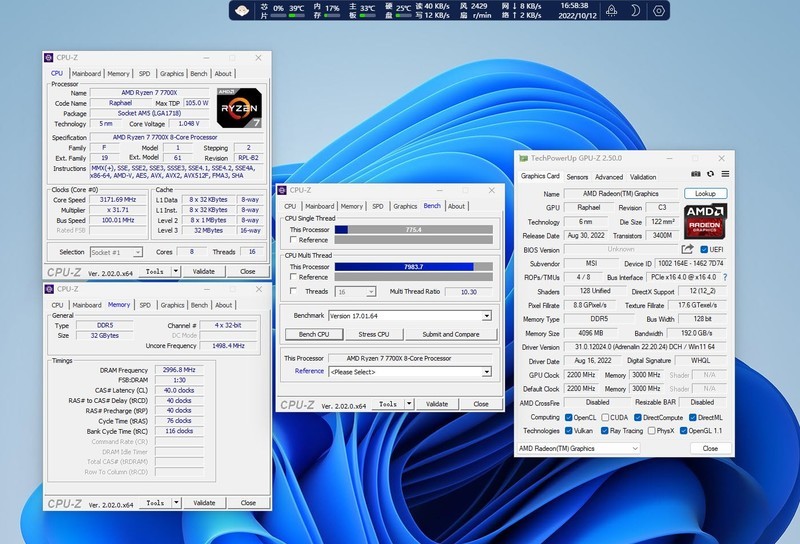Check the Single Thread Reference checkbox
This screenshot has width=800, height=544.
click(x=292, y=240)
